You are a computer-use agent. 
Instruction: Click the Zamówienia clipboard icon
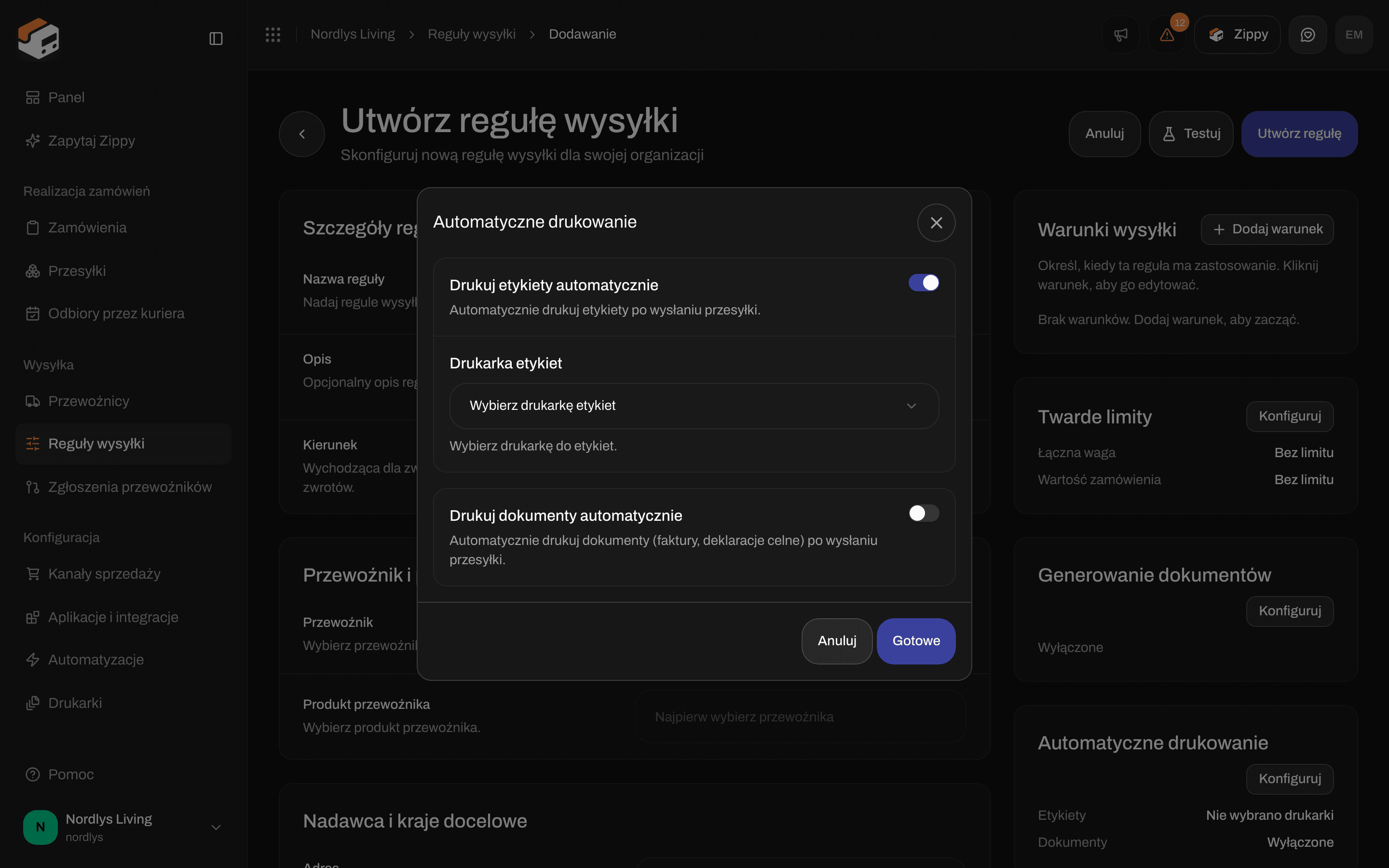(x=33, y=228)
